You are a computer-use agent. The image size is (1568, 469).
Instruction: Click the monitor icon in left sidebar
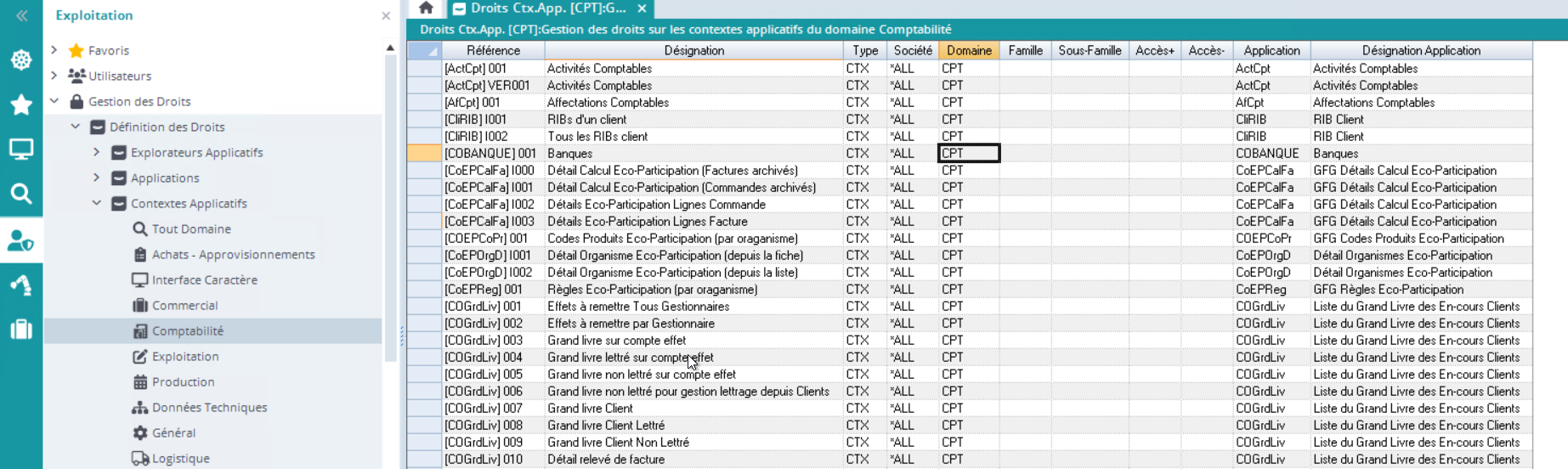(21, 150)
